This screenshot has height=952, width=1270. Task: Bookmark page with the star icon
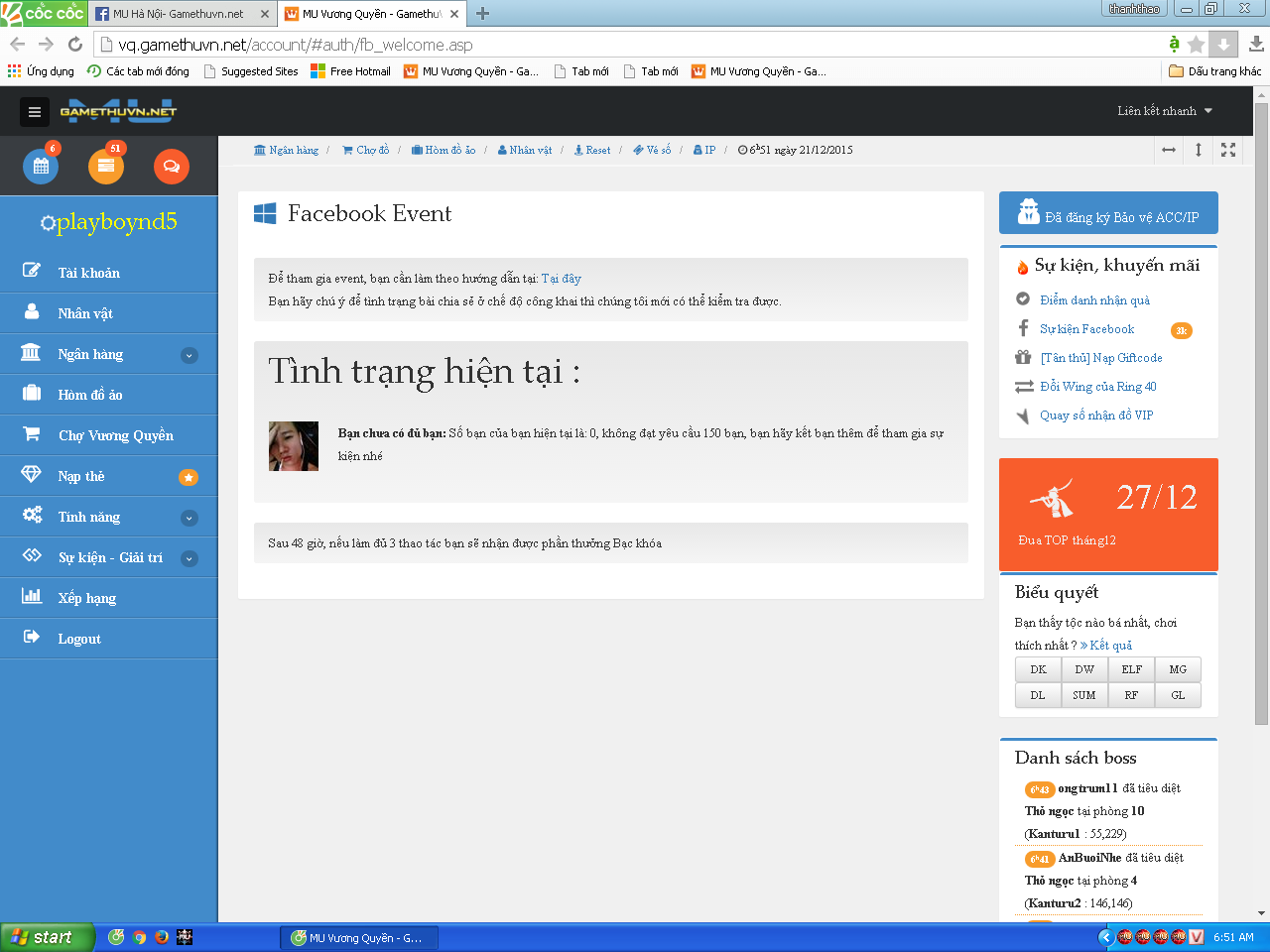(x=1197, y=45)
